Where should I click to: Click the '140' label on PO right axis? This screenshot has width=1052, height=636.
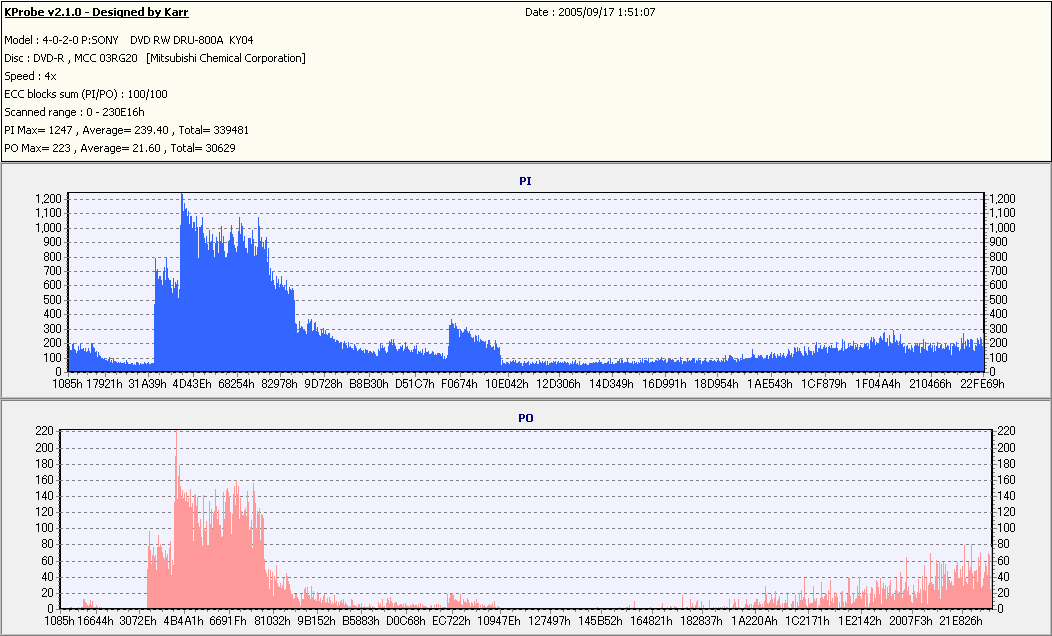(1006, 496)
